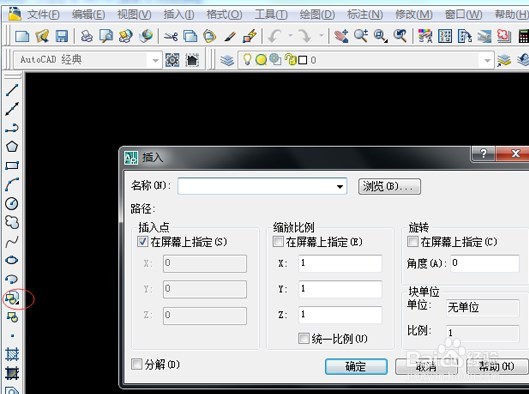This screenshot has width=529, height=394.
Task: Open the Redo history dropdown arrow
Action: 321,35
